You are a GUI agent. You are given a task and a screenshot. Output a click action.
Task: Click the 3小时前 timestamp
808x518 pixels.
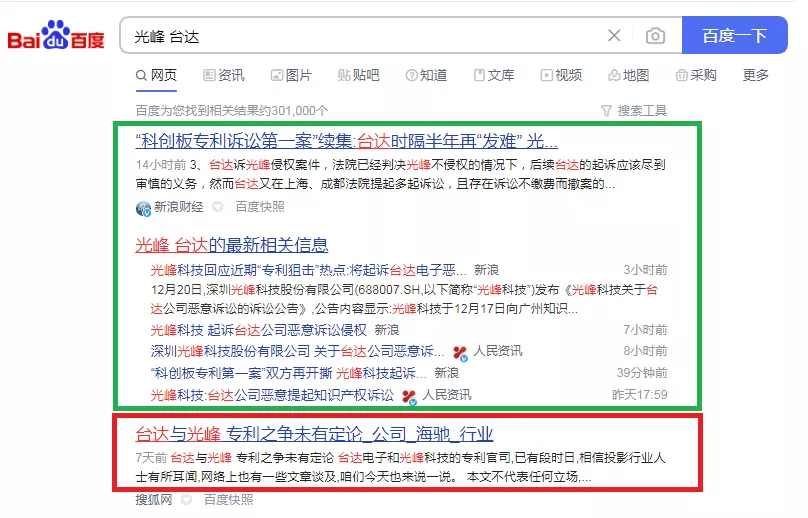pos(645,270)
